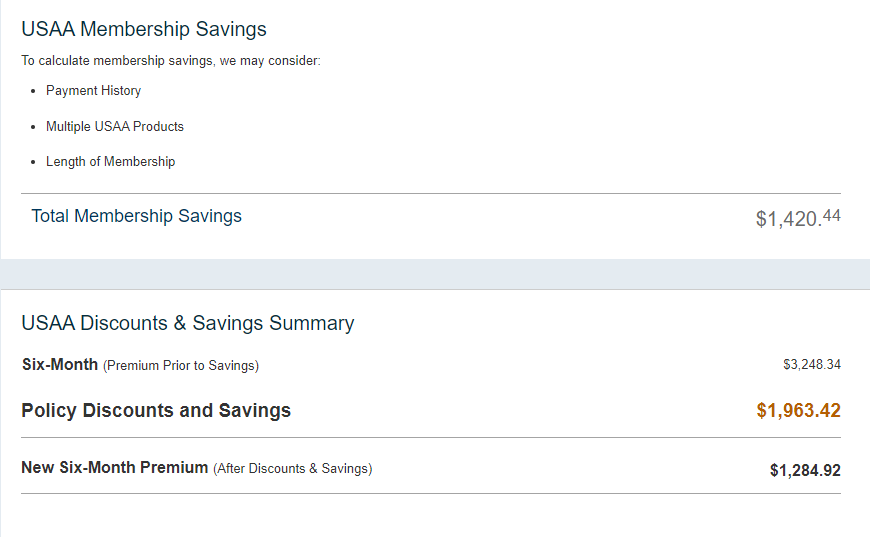Click the "To calculate membership savings" intro text
This screenshot has height=537, width=870.
[171, 61]
